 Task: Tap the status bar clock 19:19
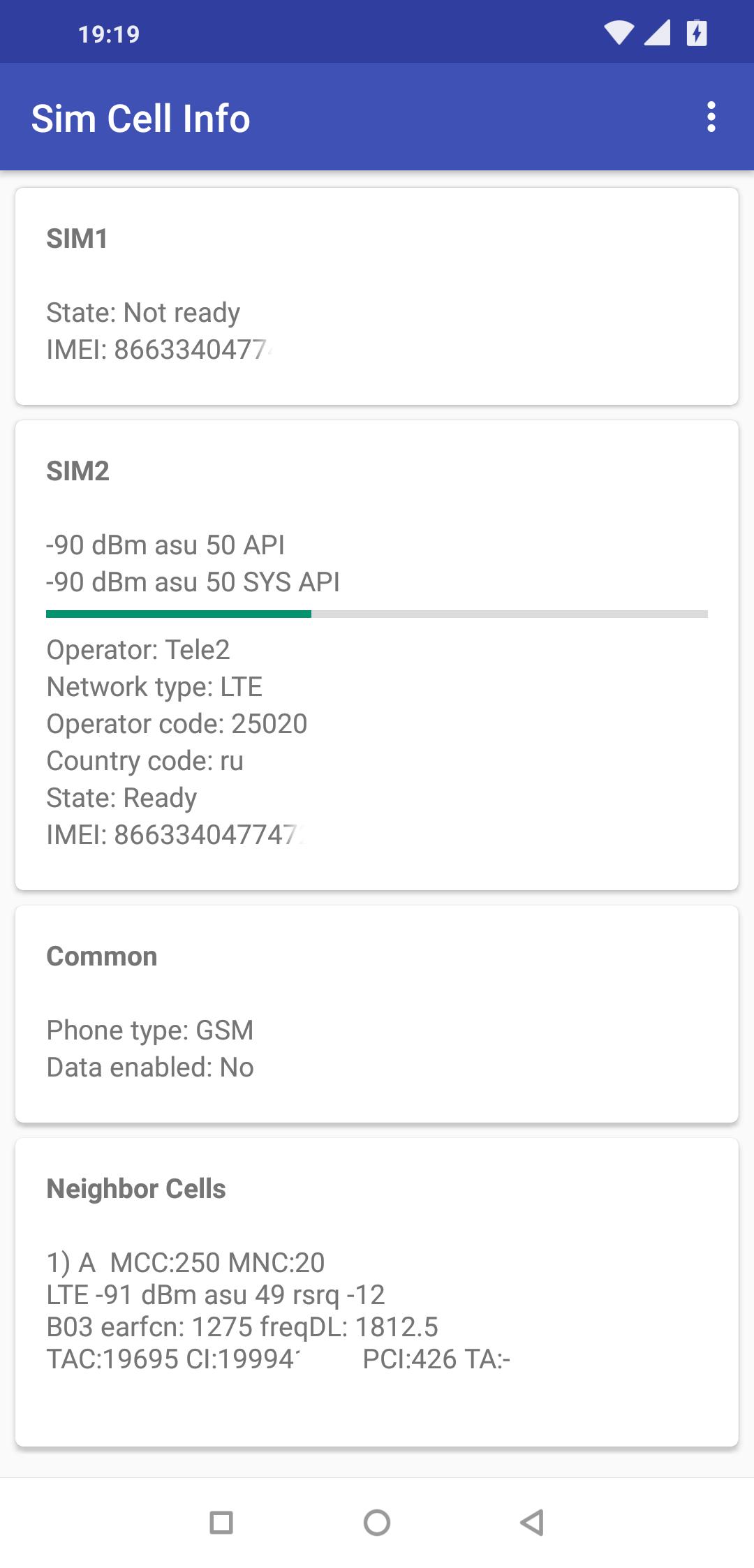coord(109,34)
